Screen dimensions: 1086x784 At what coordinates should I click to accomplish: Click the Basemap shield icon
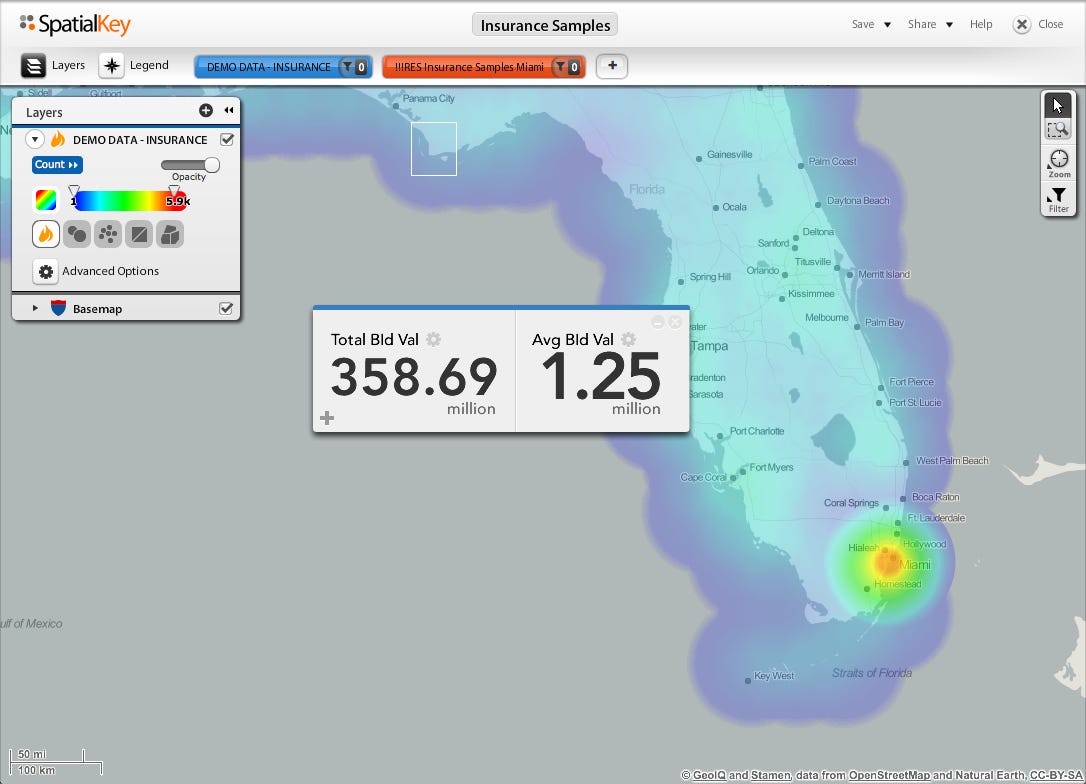tap(58, 308)
